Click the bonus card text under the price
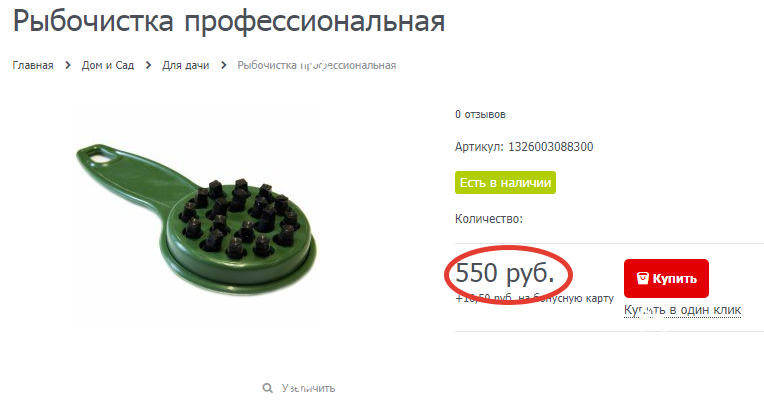Viewport: 764px width, 420px height. (x=534, y=298)
